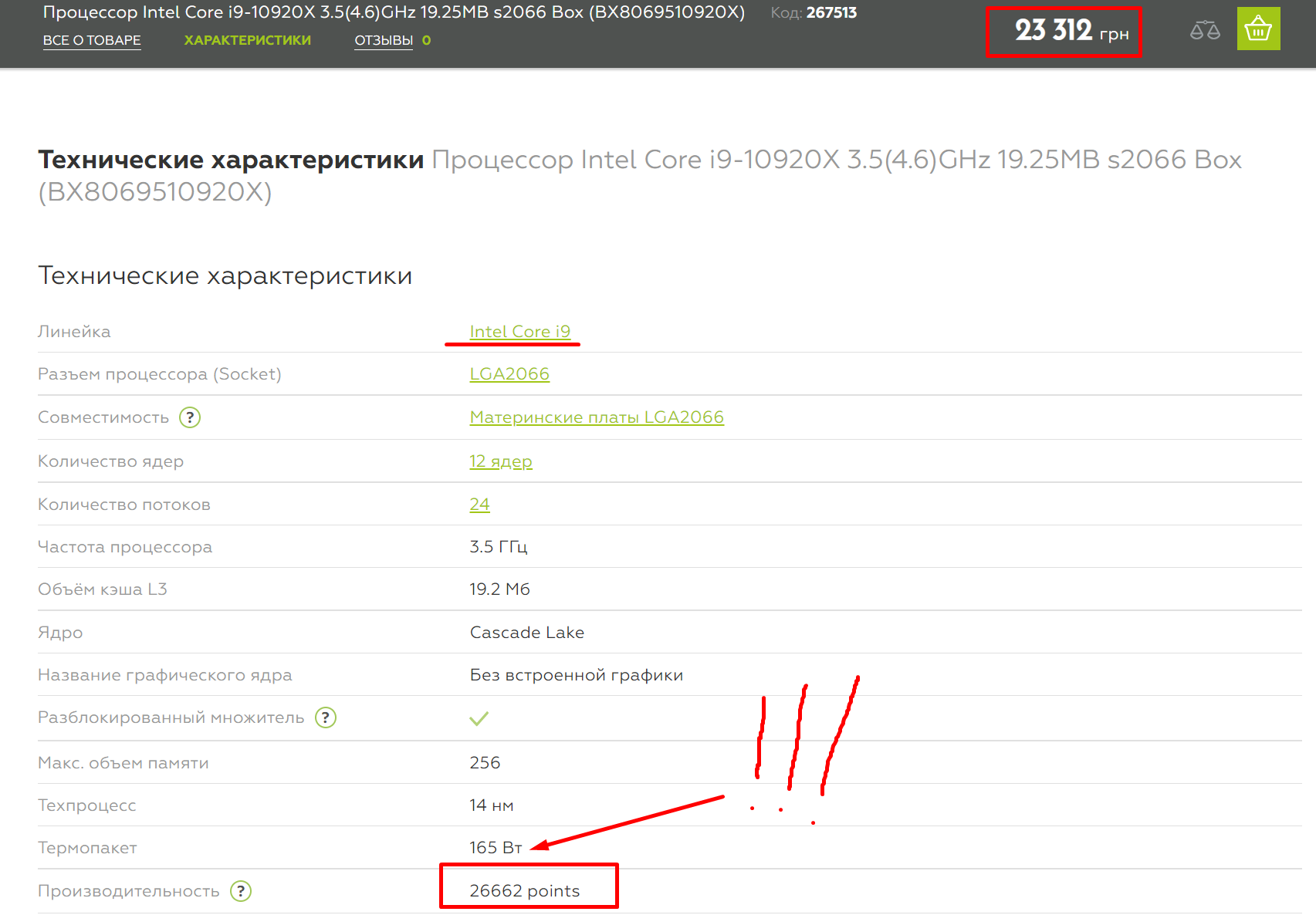The image size is (1316, 915).
Task: Select the 19.2 Мб cache value
Action: click(x=499, y=589)
